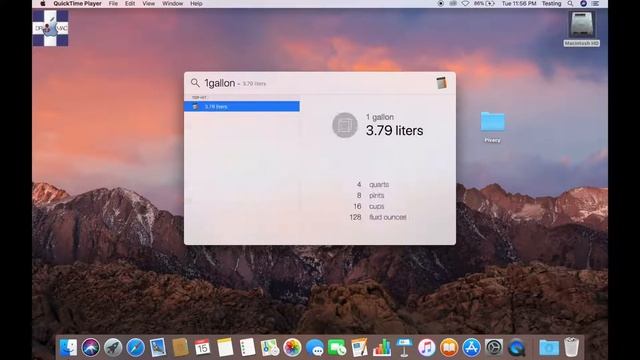Open the blue folder stack in Dock
The height and width of the screenshot is (360, 640).
549,348
